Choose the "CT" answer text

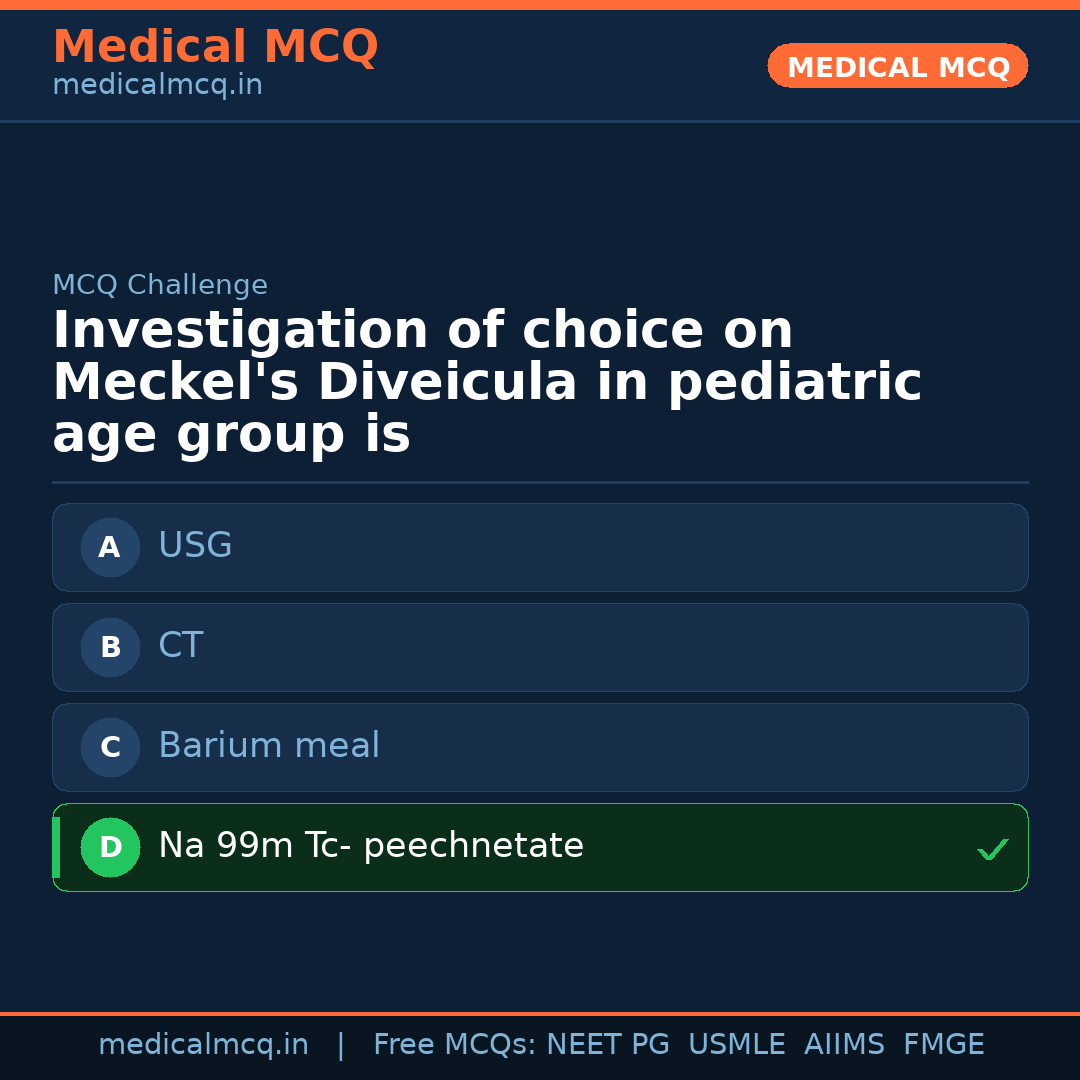click(x=180, y=646)
